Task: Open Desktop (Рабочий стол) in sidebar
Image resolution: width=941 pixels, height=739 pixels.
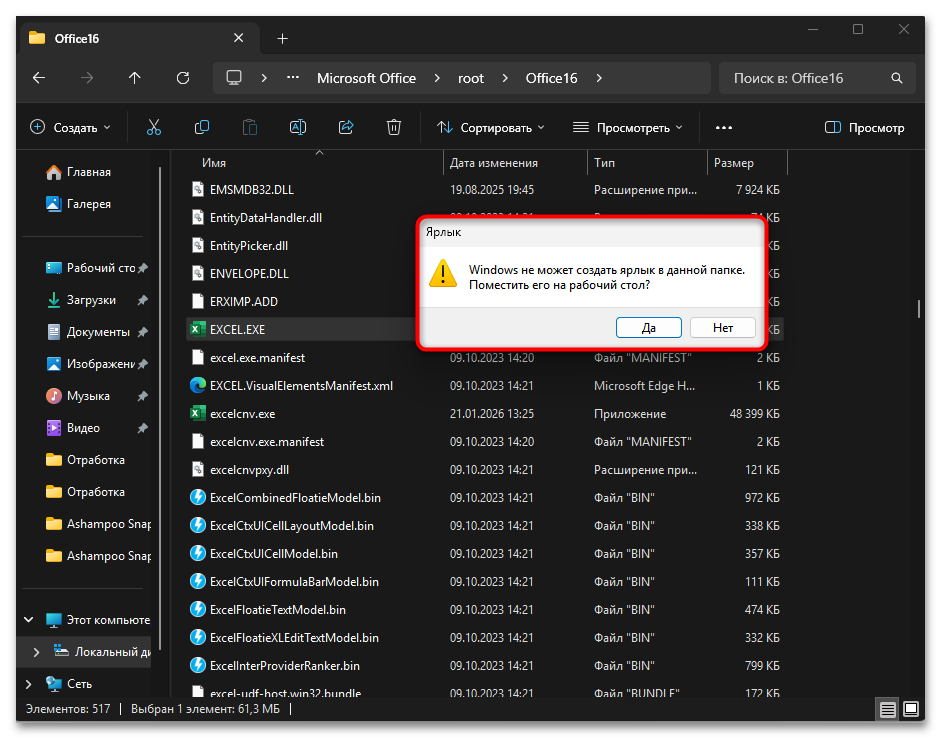Action: 90,268
